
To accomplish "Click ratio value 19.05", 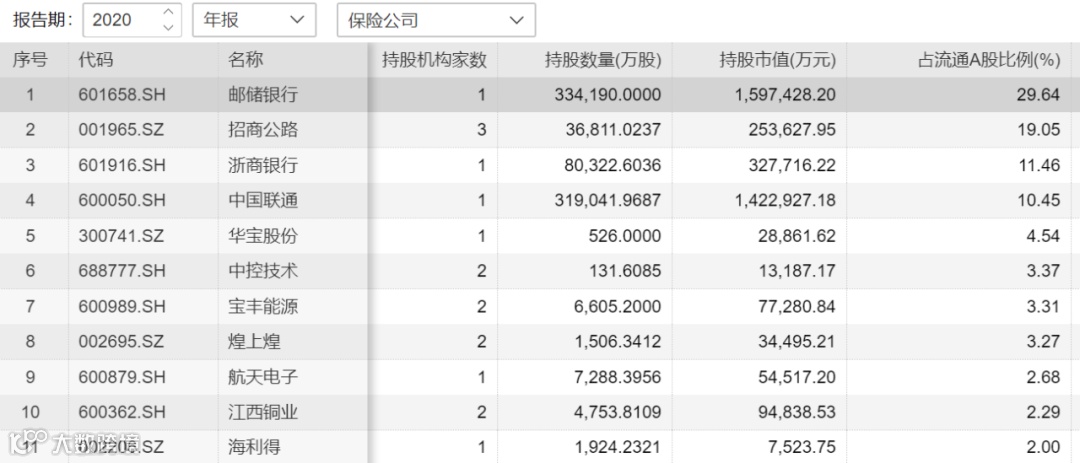I will tap(1038, 130).
